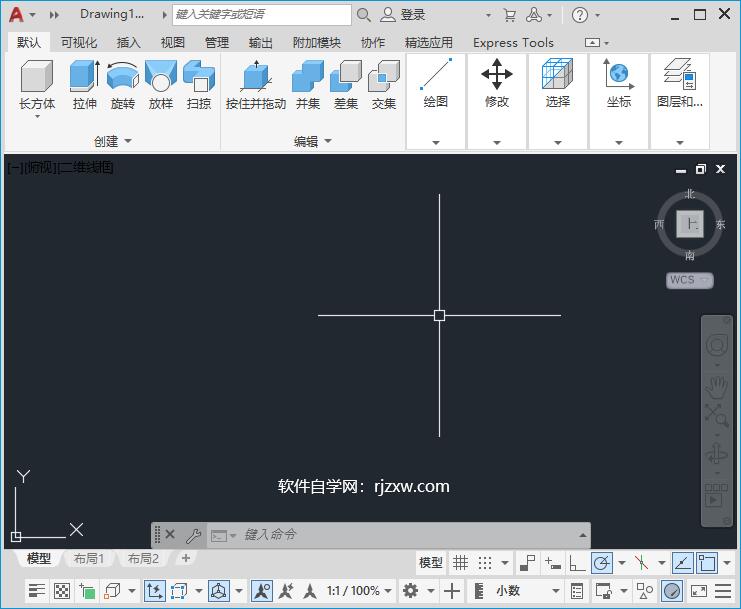Switch to the 视图 ribbon tab

[172, 43]
